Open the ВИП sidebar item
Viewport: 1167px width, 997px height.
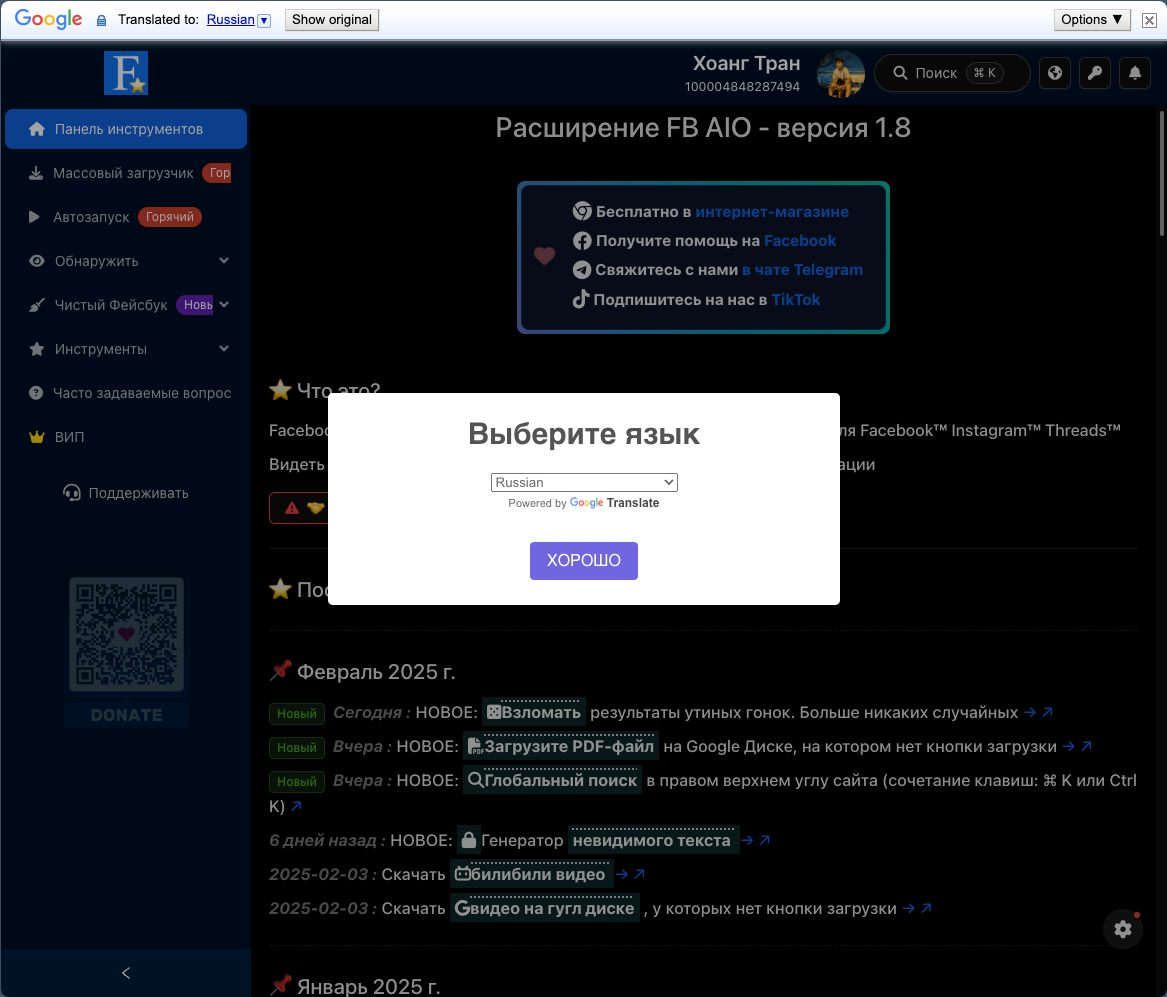tap(126, 437)
